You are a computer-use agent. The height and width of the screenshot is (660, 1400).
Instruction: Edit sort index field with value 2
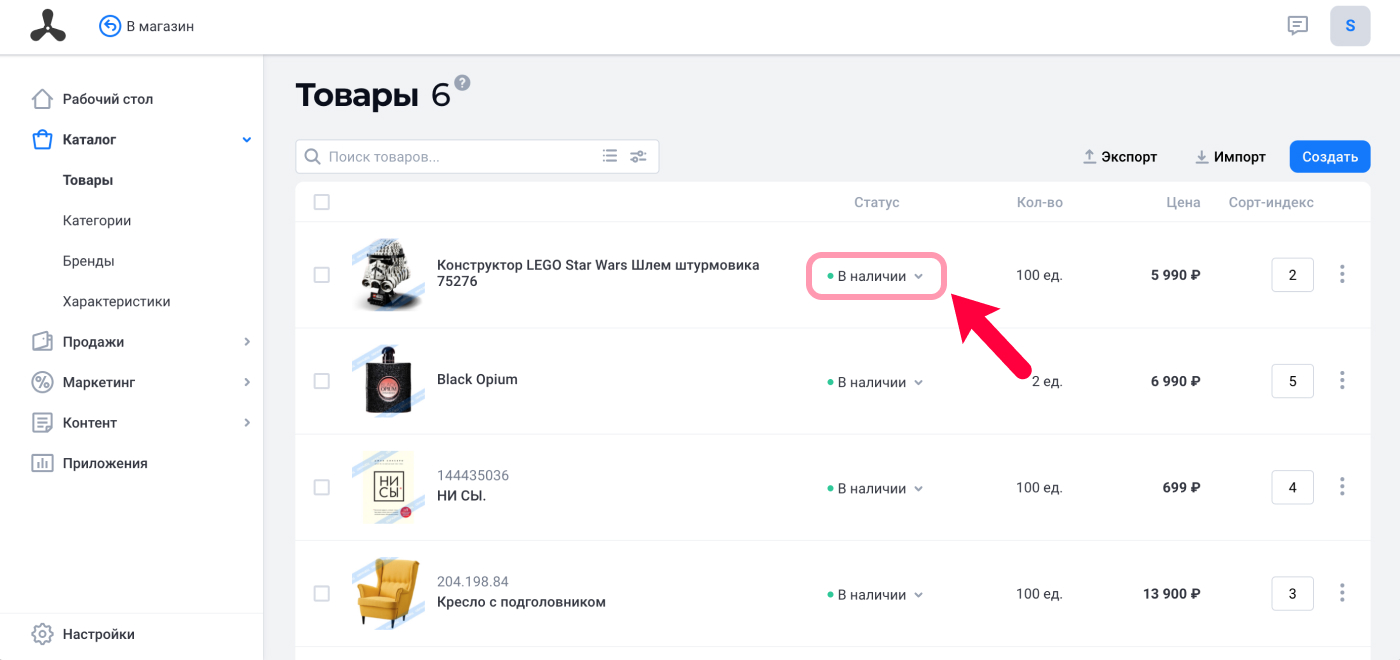1292,275
